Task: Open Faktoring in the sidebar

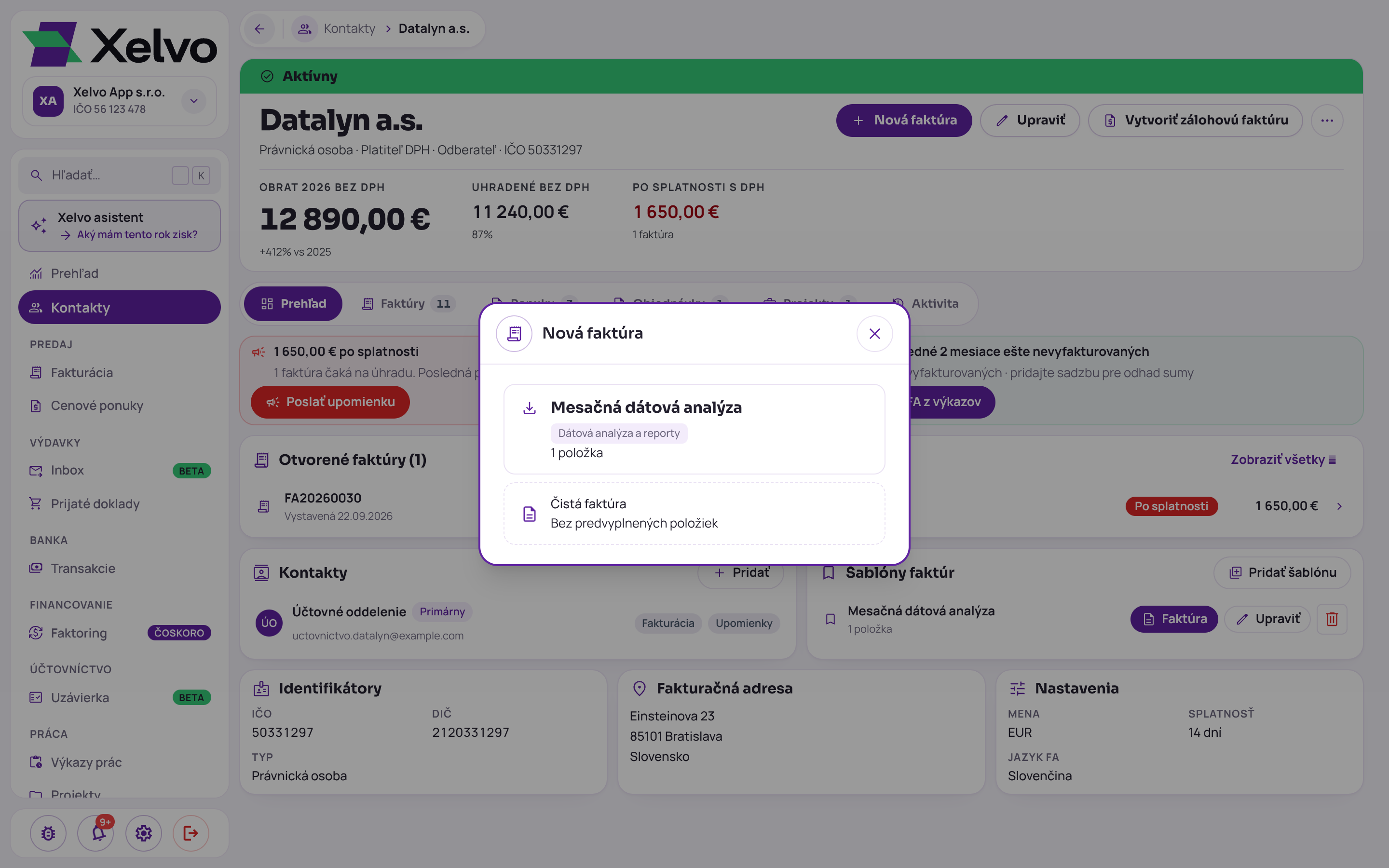Action: [x=120, y=633]
